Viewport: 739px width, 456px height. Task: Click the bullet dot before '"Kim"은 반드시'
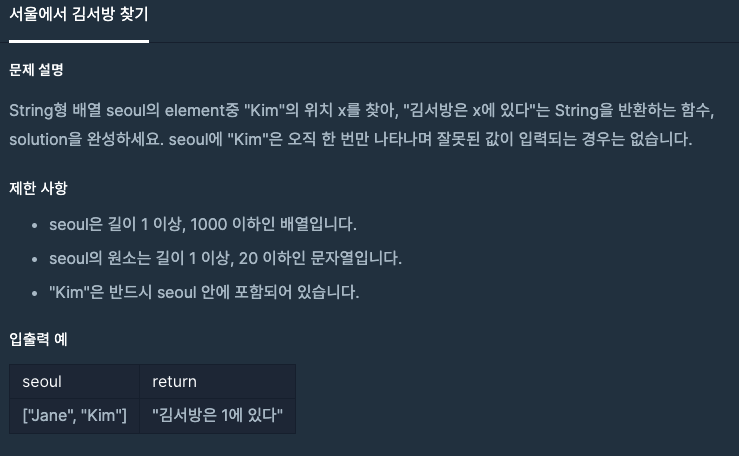click(x=37, y=293)
